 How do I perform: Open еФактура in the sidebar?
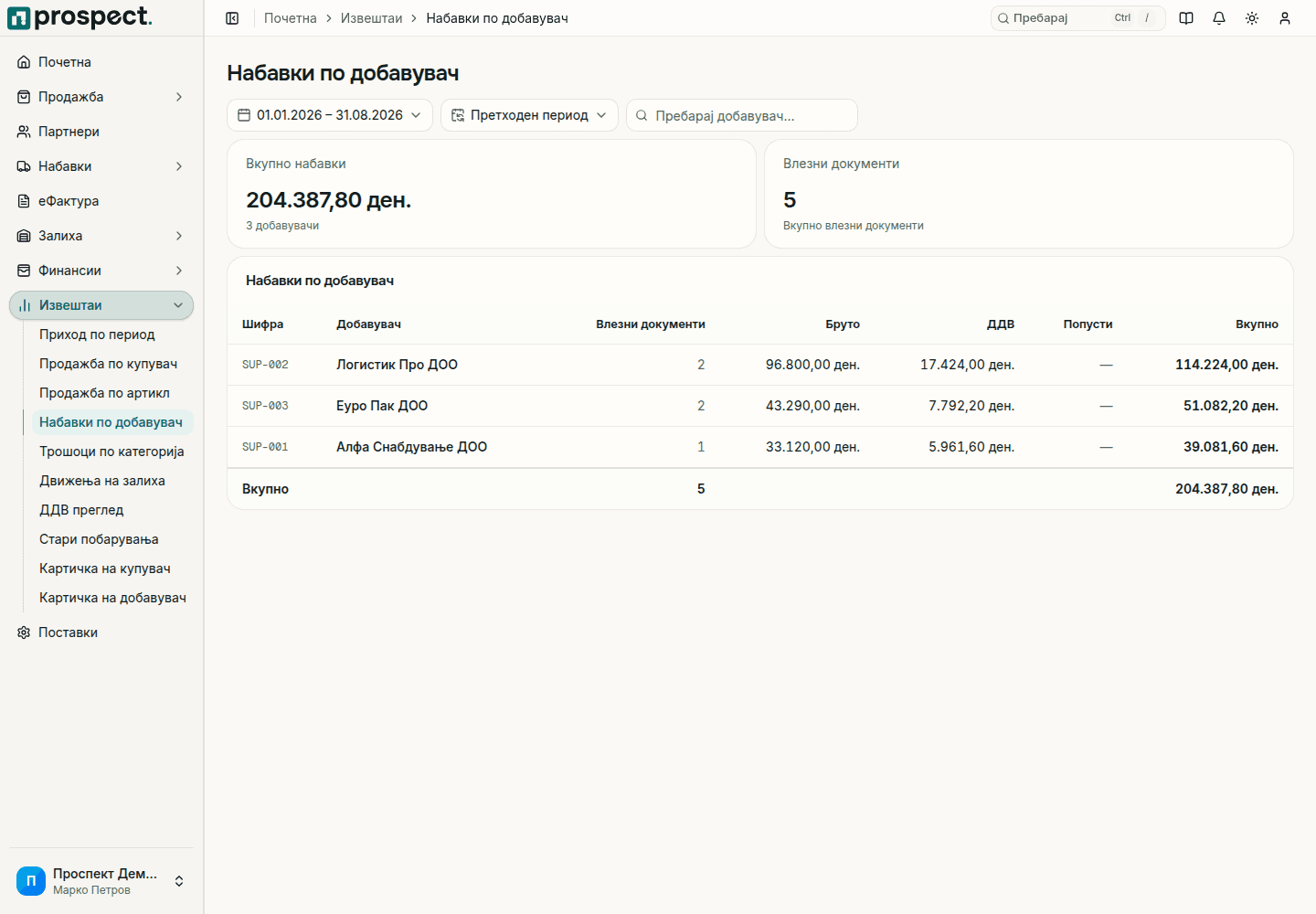click(x=101, y=201)
